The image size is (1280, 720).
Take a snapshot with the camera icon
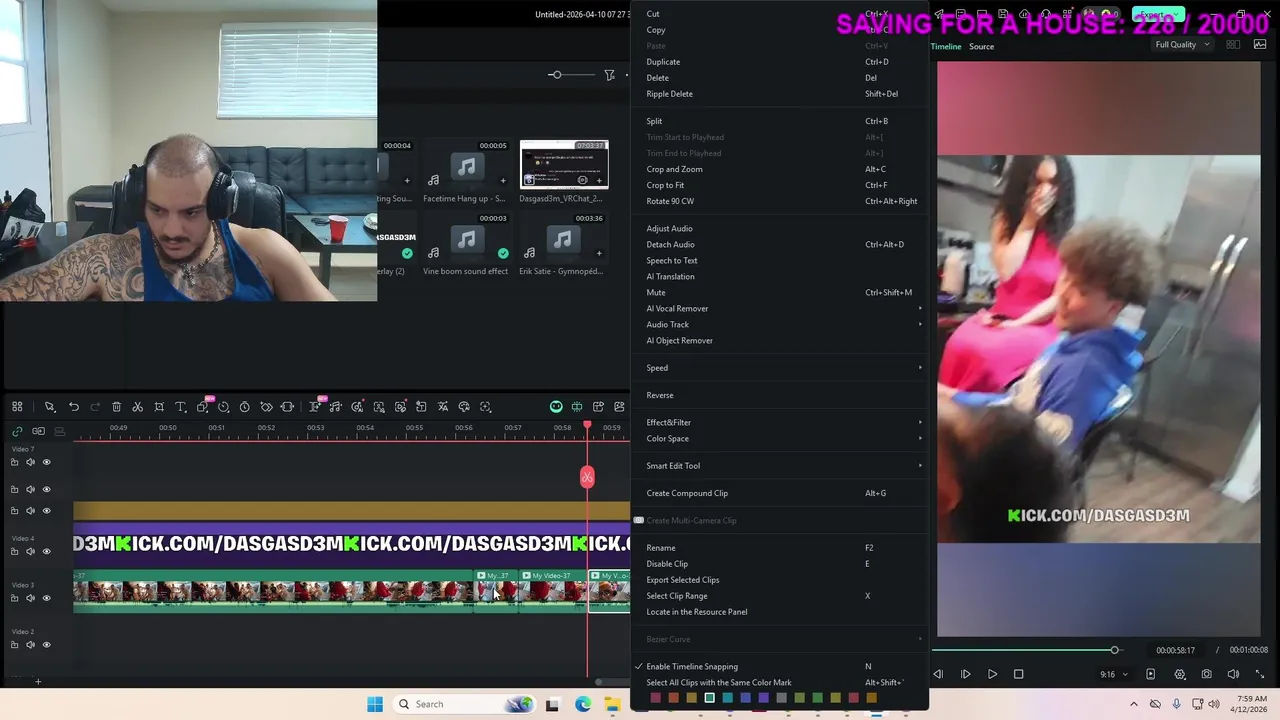[x=1206, y=674]
